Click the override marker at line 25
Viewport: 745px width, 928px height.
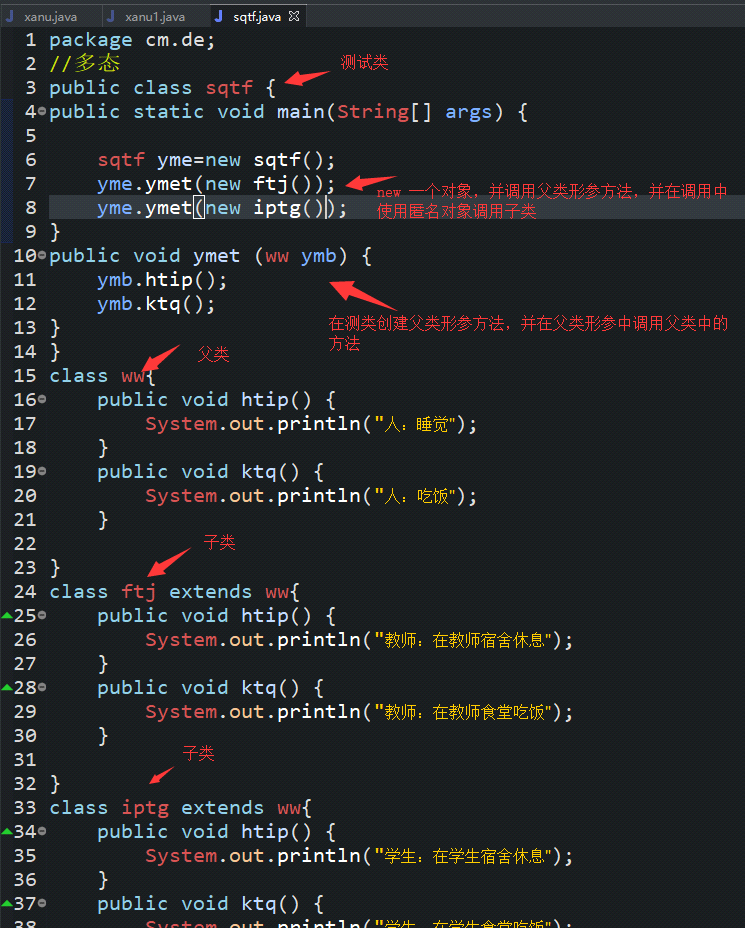pyautogui.click(x=7, y=616)
